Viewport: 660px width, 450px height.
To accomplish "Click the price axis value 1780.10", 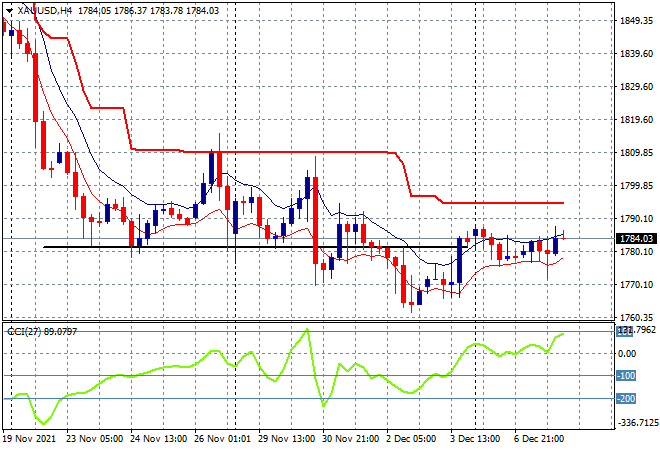I will tap(636, 251).
